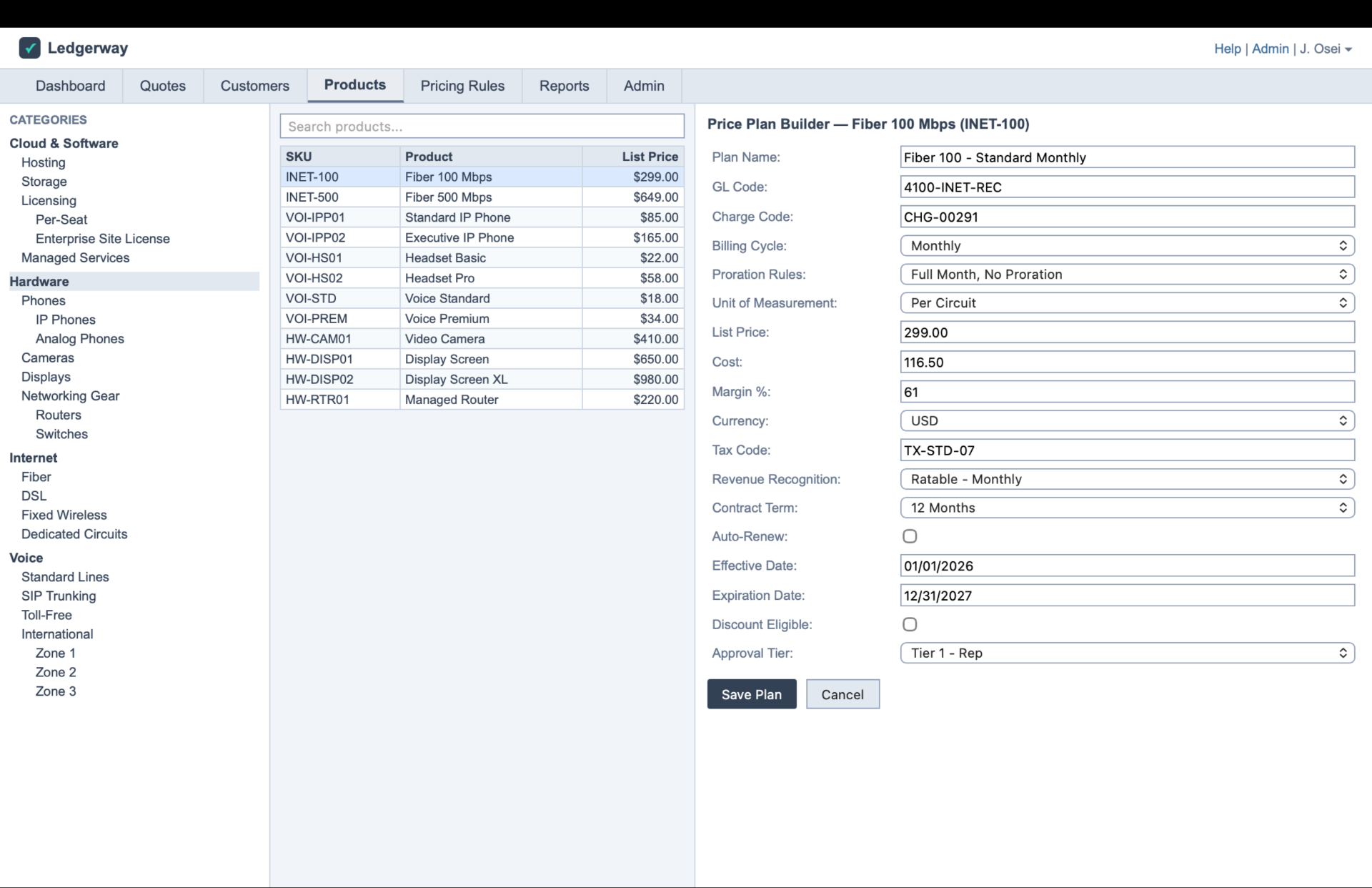Image resolution: width=1372 pixels, height=888 pixels.
Task: Edit the Cost field
Action: coord(1127,362)
